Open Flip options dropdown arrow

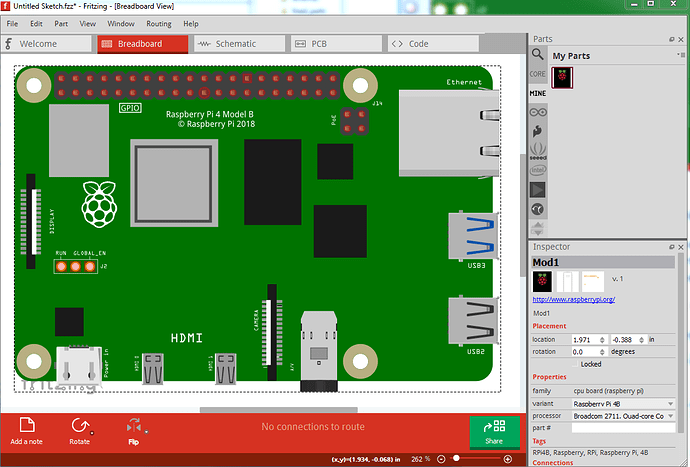[147, 432]
